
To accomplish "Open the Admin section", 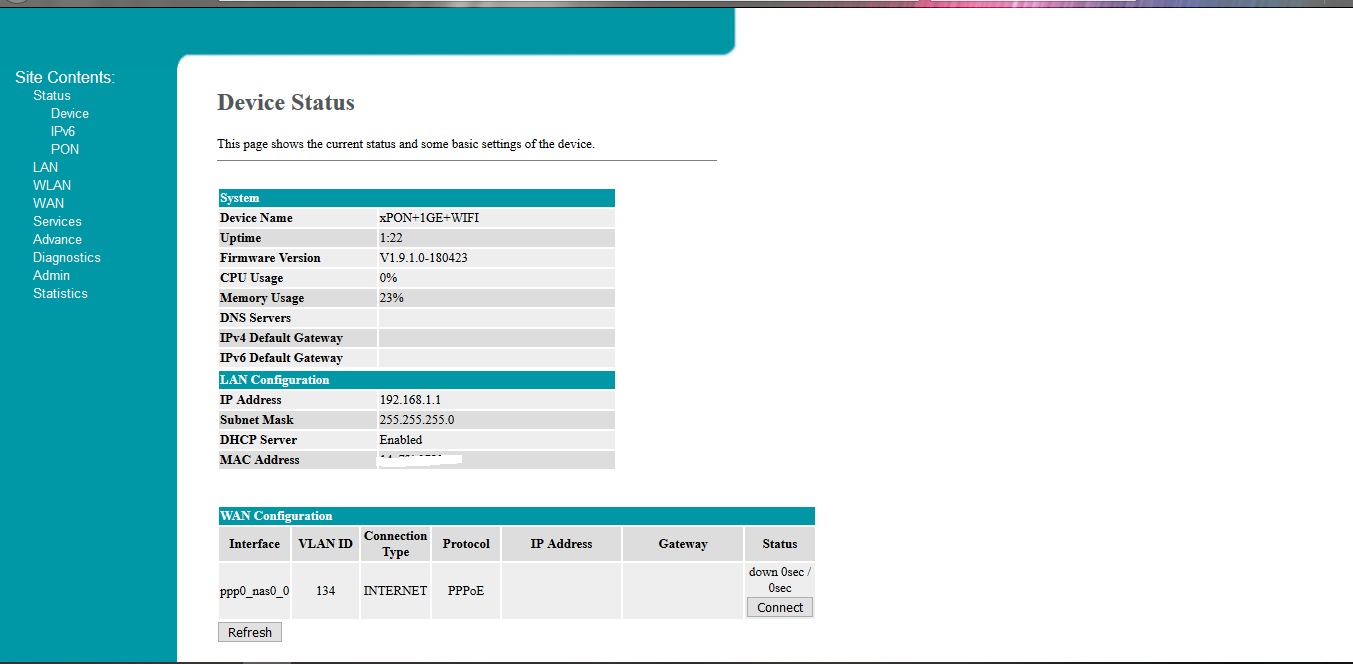I will point(51,276).
